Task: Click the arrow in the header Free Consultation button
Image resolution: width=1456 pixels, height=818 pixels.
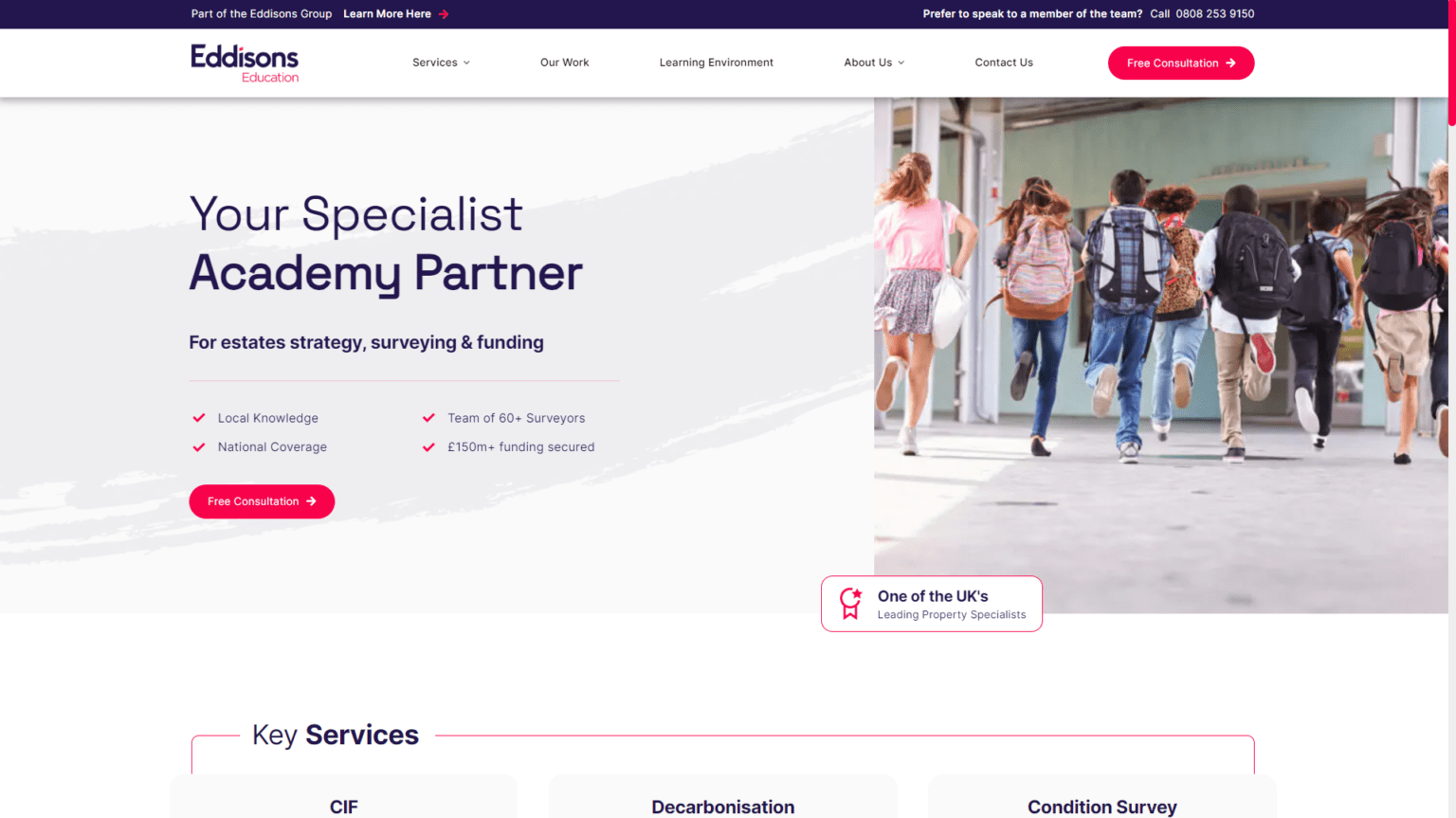Action: (1230, 64)
